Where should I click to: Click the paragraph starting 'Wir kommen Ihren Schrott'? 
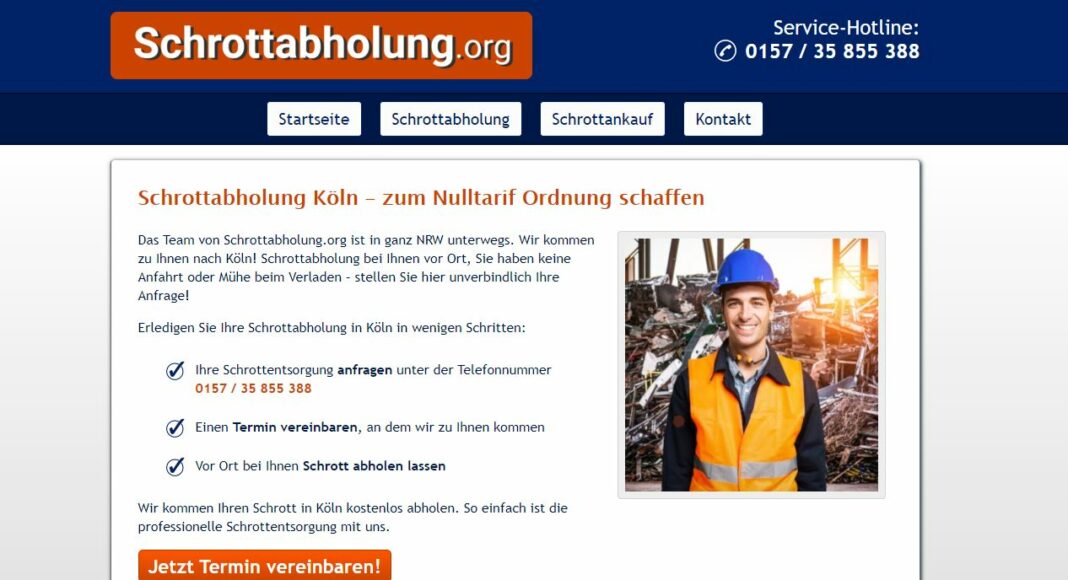tap(353, 517)
